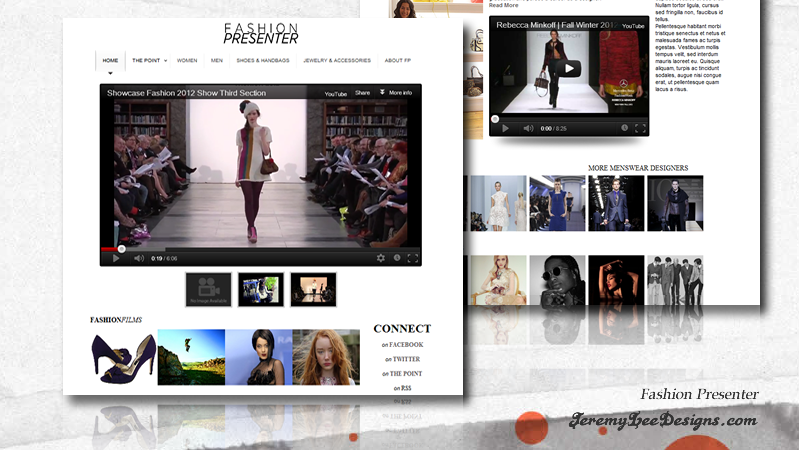Click watch later clock on Rebecca Minkoff video
The width and height of the screenshot is (799, 450).
(624, 128)
